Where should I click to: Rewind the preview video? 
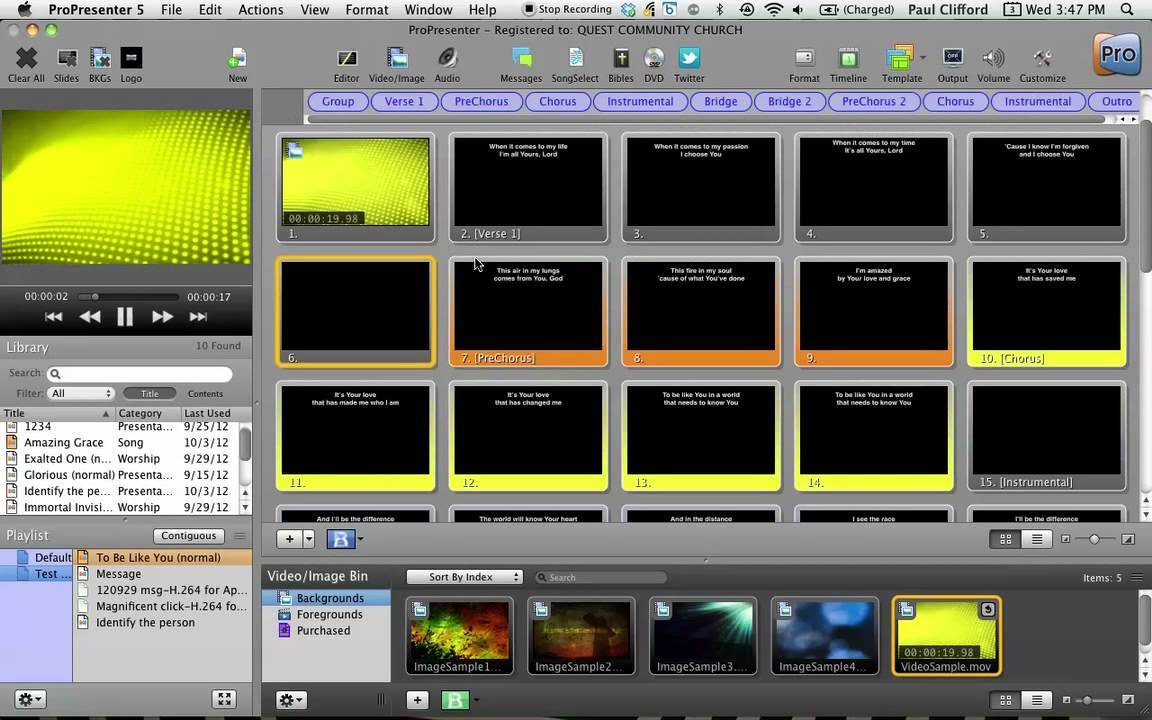point(90,317)
